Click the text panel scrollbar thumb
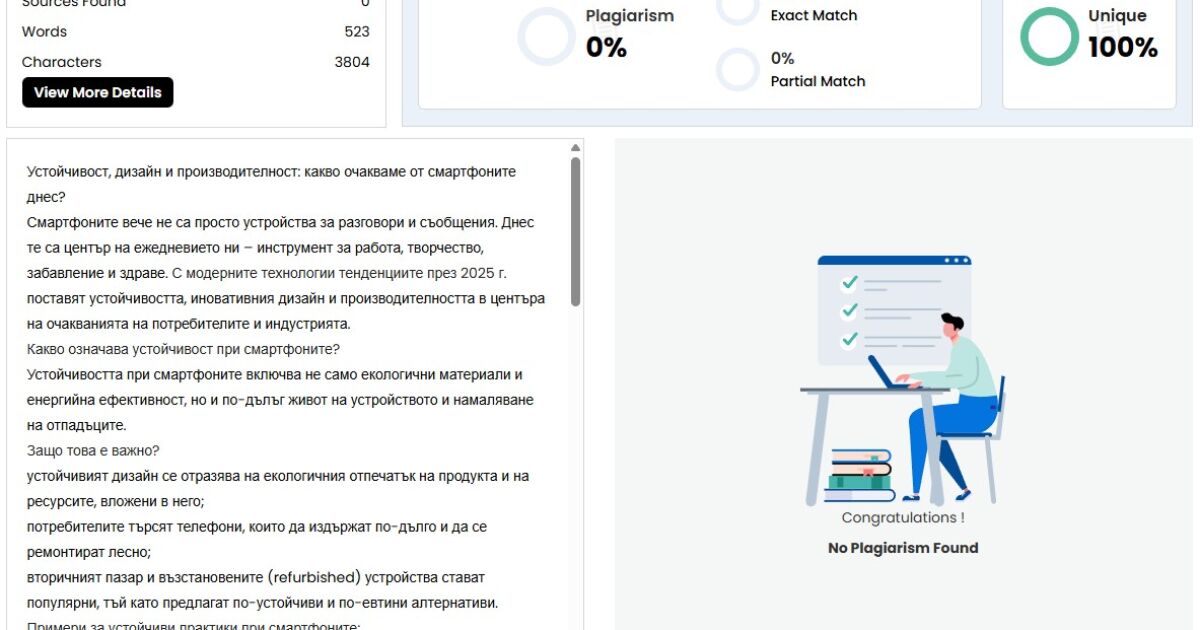The height and width of the screenshot is (630, 1200). click(x=575, y=230)
